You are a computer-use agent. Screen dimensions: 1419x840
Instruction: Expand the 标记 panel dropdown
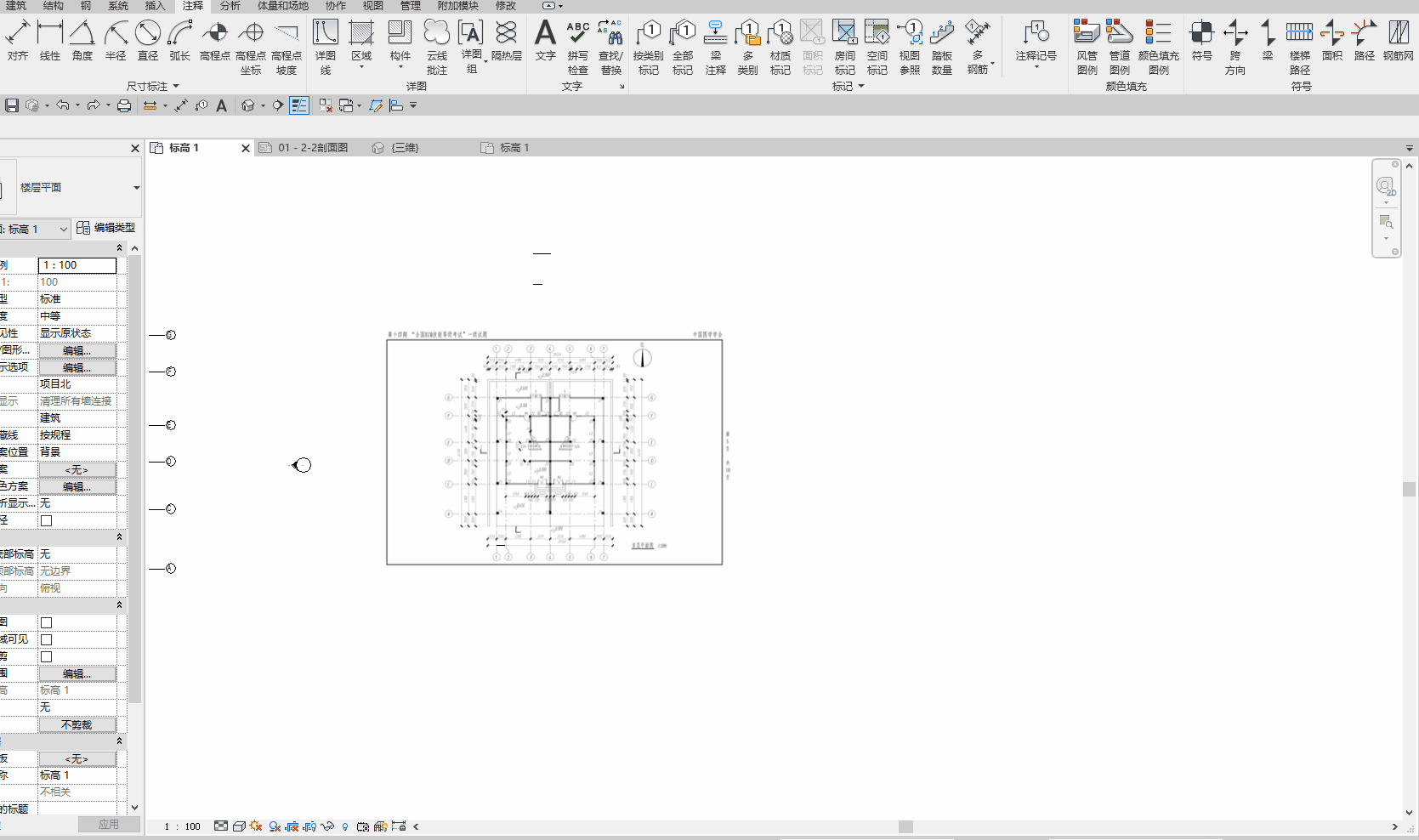861,87
